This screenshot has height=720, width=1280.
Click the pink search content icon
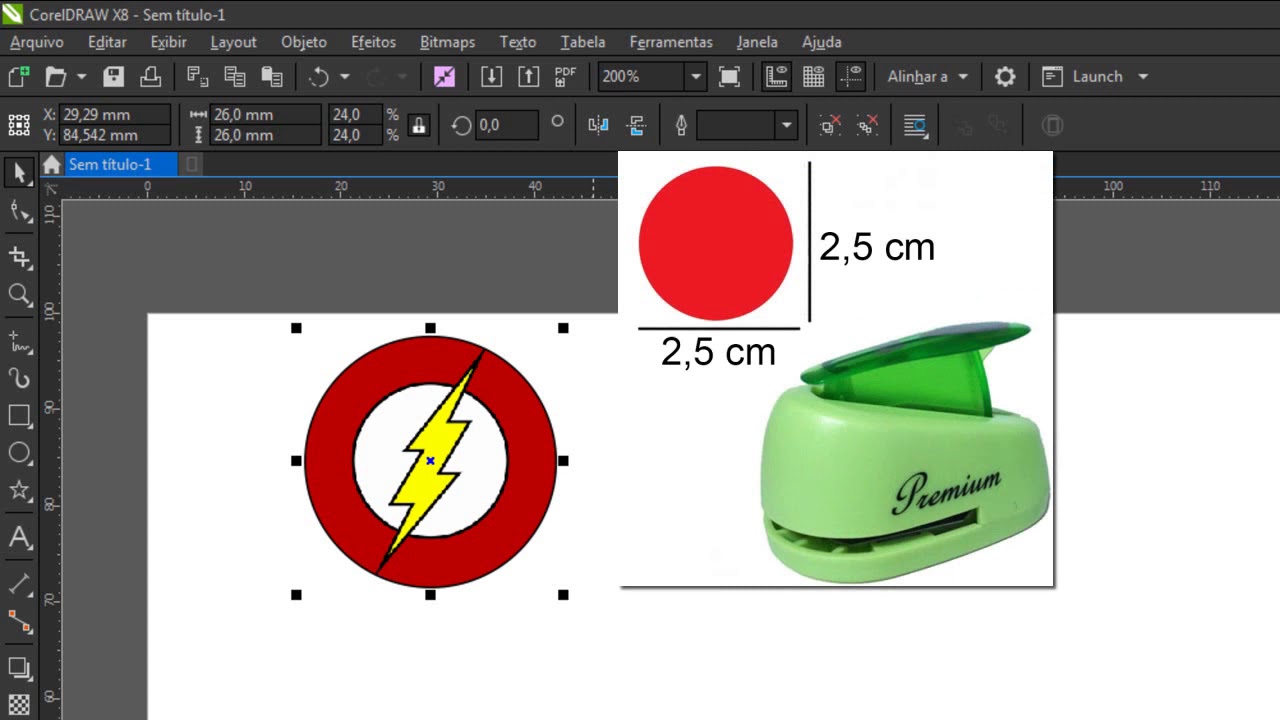tap(444, 76)
